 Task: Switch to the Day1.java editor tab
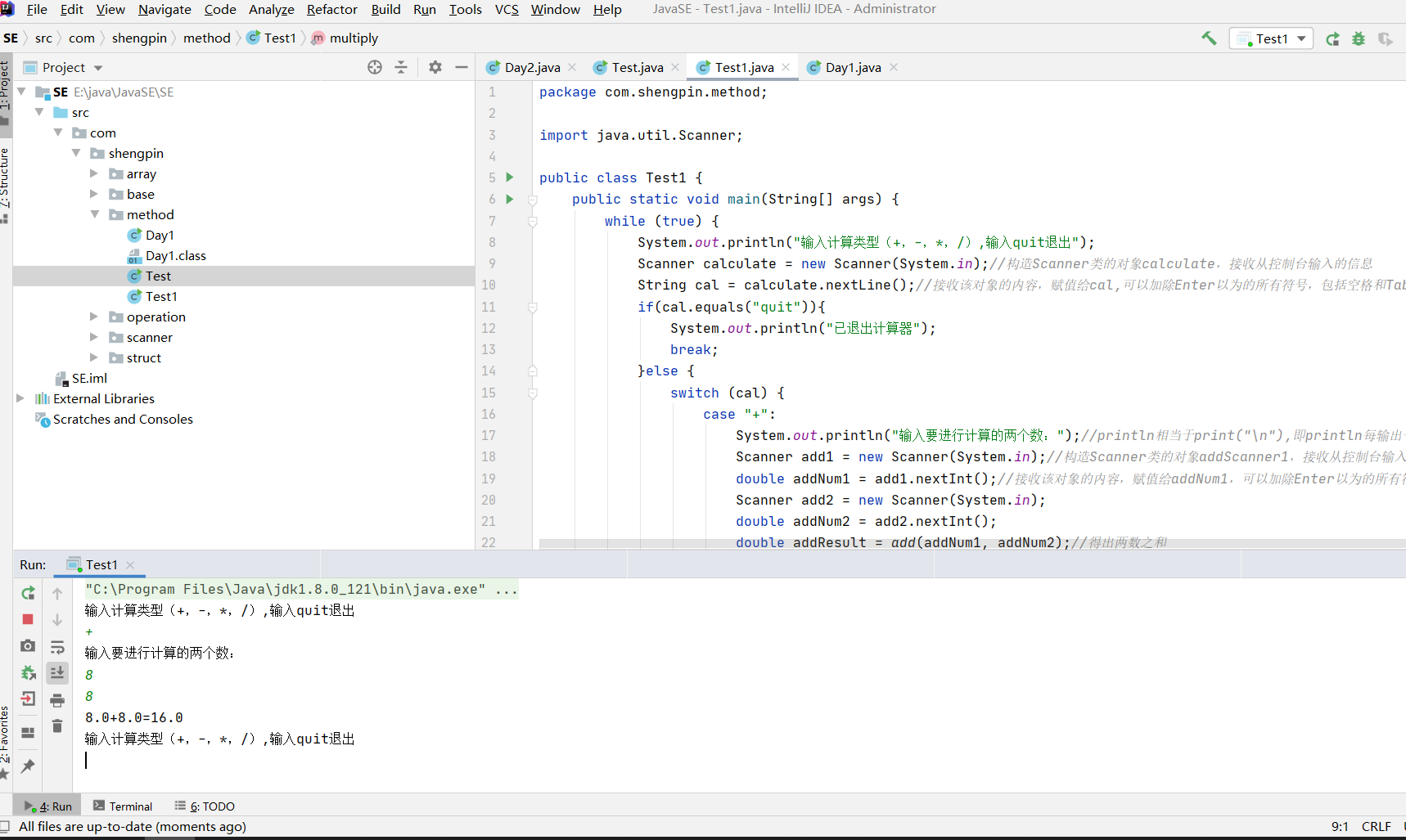pyautogui.click(x=853, y=67)
